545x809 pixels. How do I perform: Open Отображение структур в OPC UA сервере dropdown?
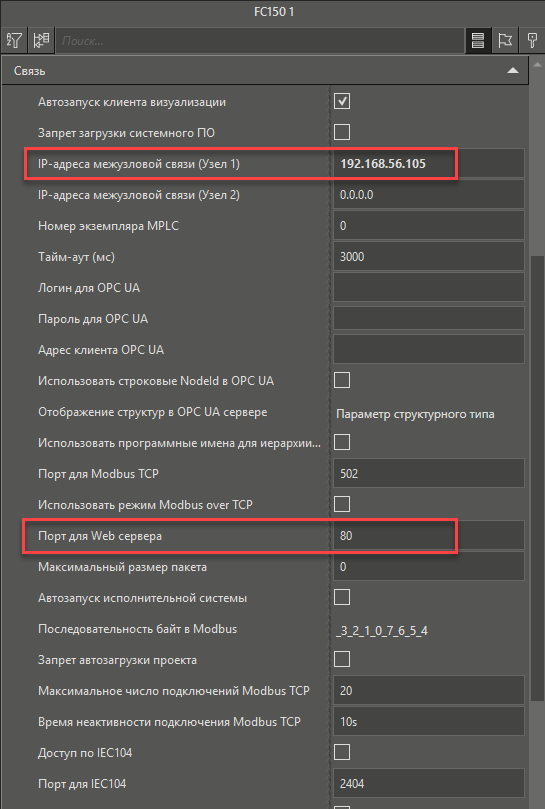[428, 414]
